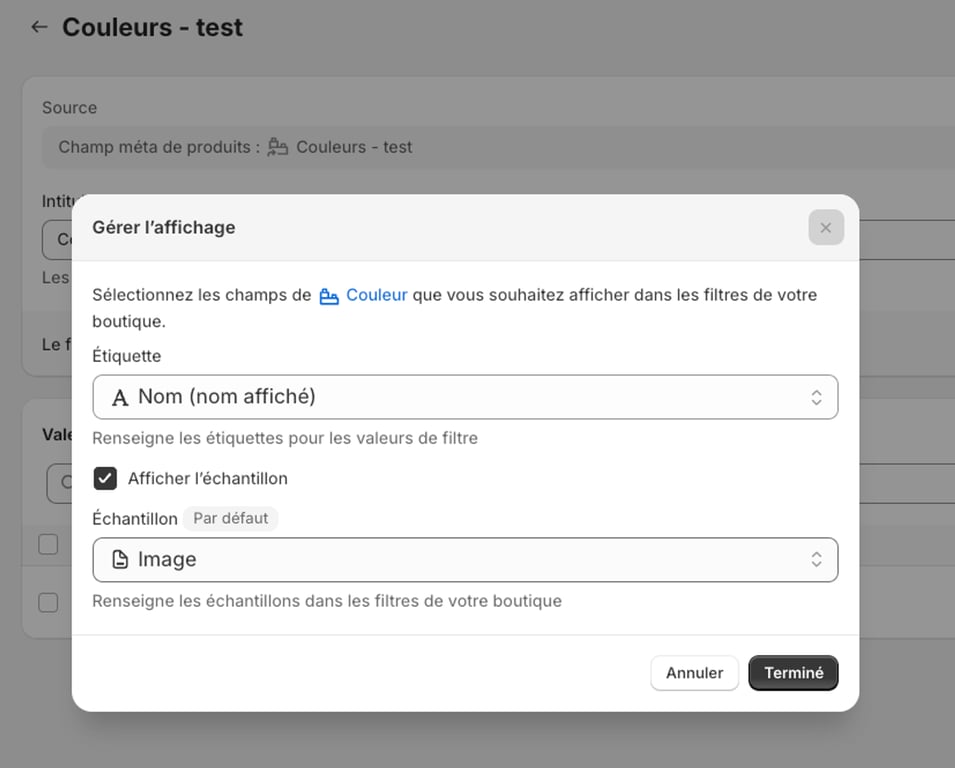
Task: Click the Par défaut badge next to Échantillon
Action: pos(231,518)
